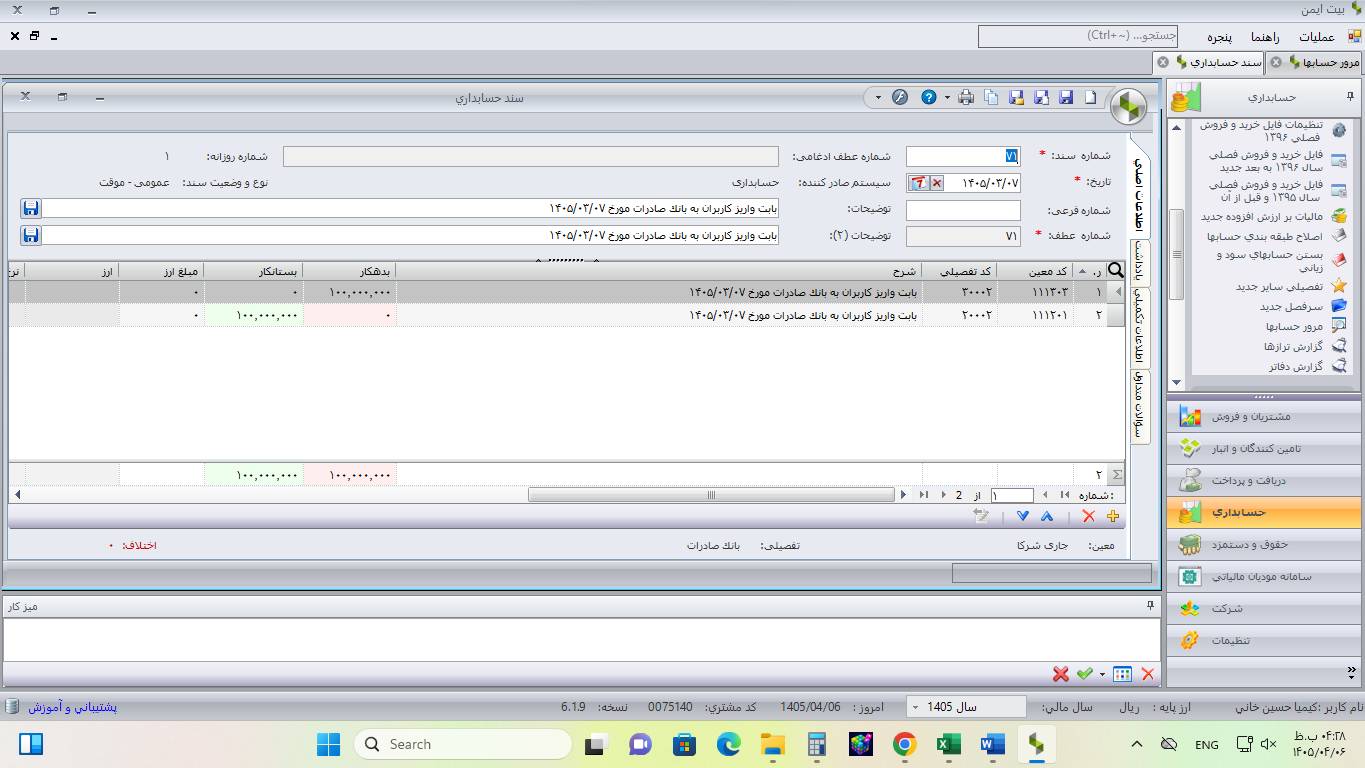Click save icon beside توضیحات field
1365x768 pixels.
coord(31,209)
